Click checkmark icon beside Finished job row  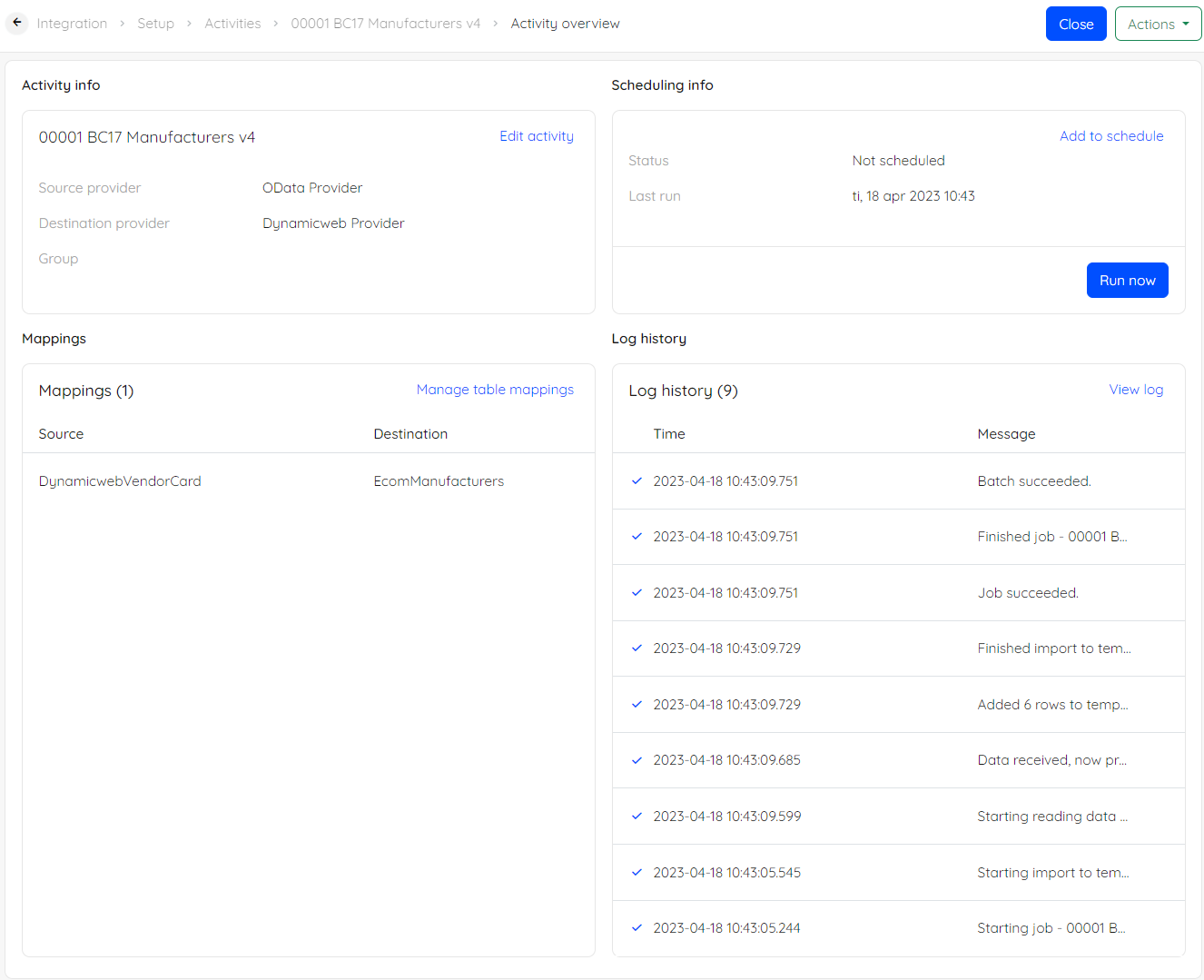tap(637, 537)
